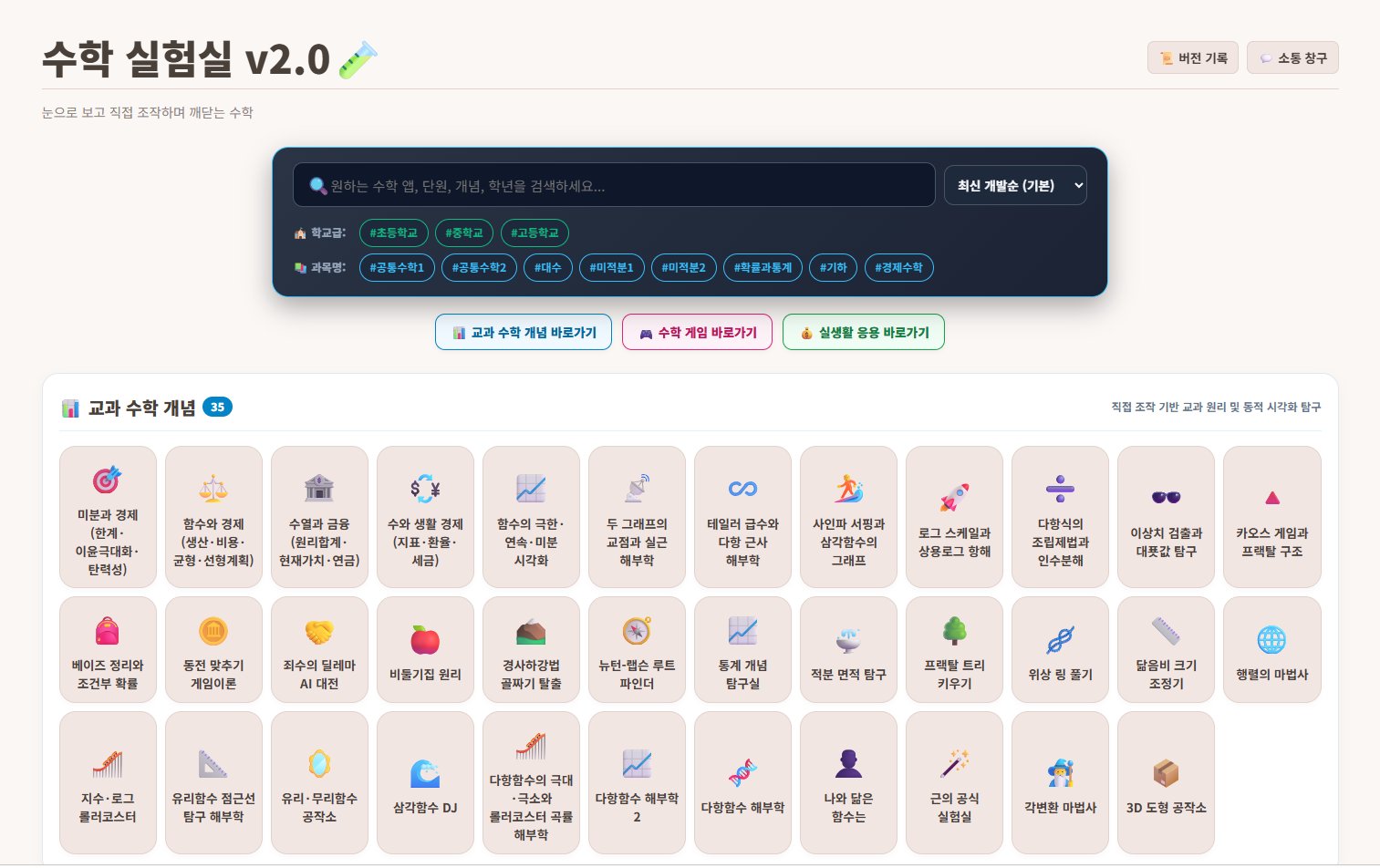
Task: Open the 사인파 서핑과 삼각함수의 그래프 surfer card
Action: [848, 517]
